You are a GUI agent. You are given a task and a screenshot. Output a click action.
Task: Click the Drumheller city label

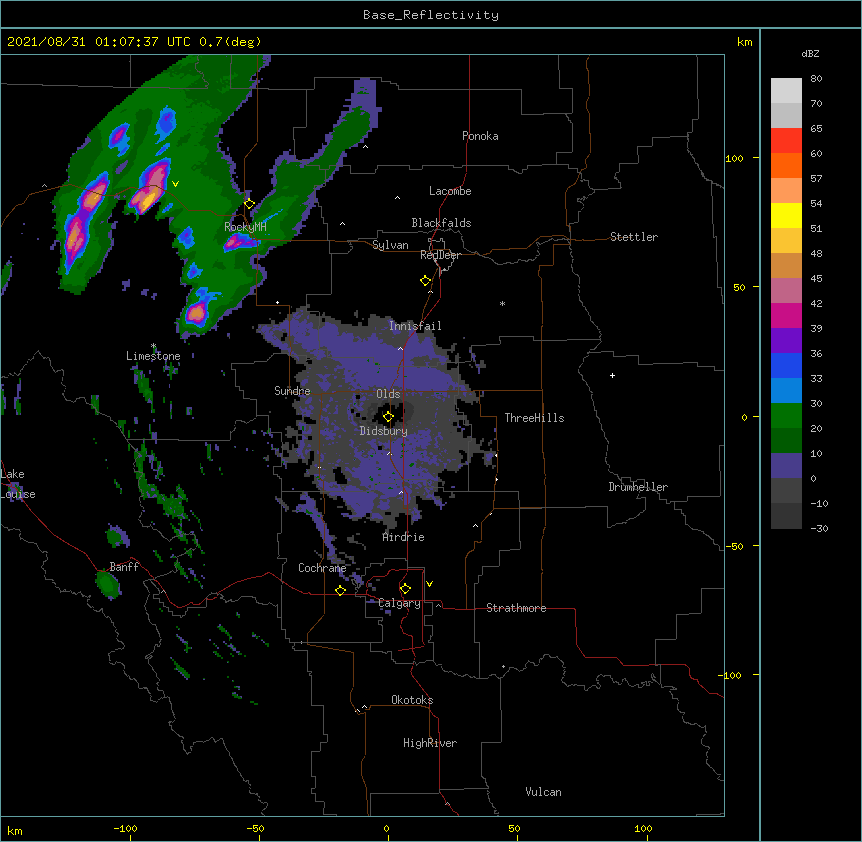tap(638, 487)
